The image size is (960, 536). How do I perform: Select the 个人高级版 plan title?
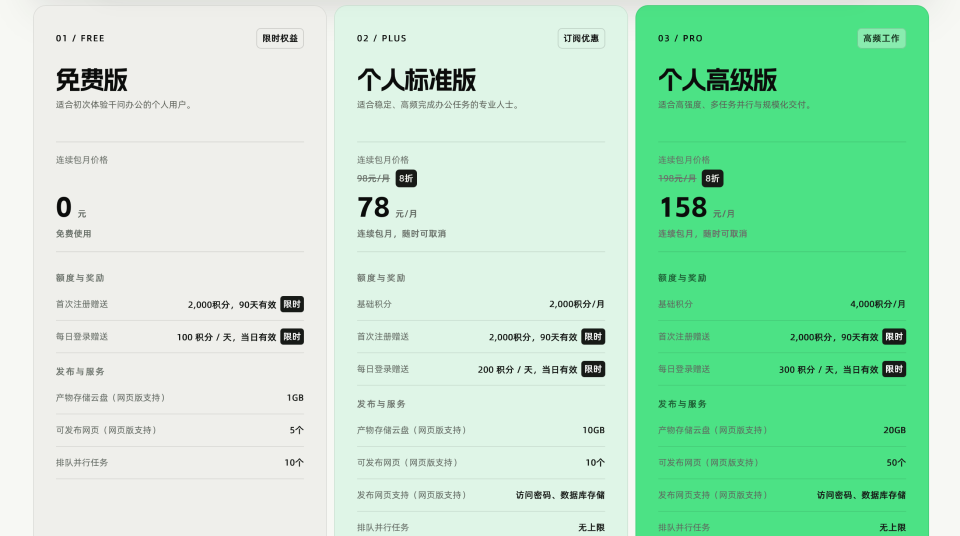click(x=718, y=80)
